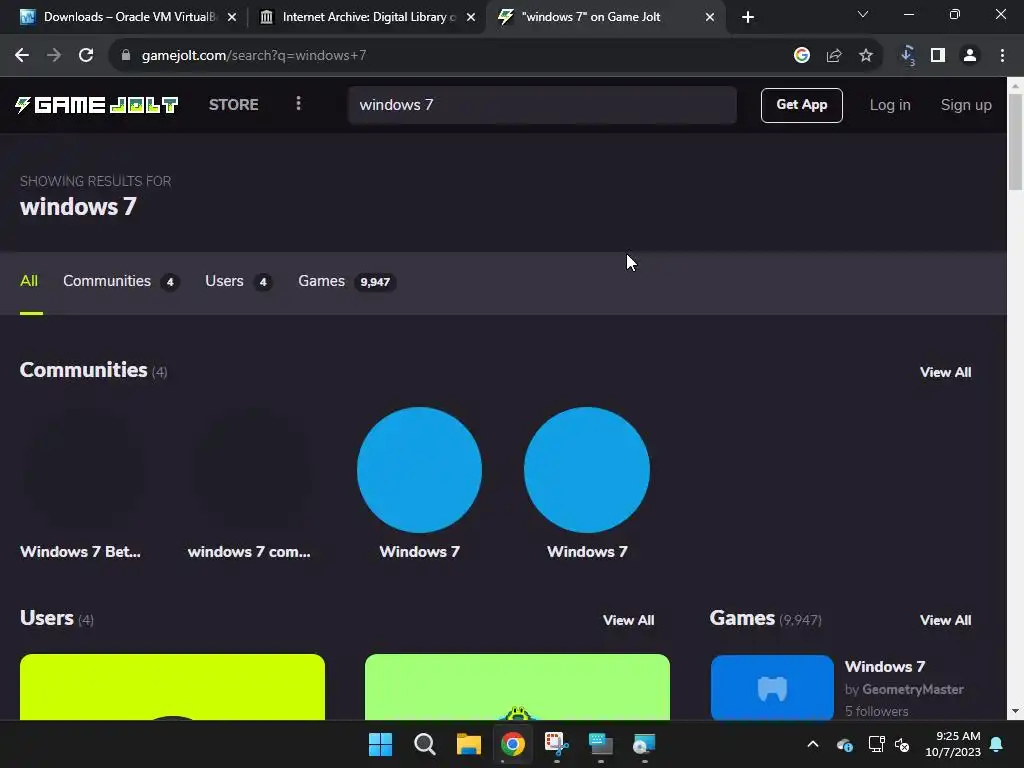Focus the Game Jolt search field
Screen dimensions: 1024x768
coord(542,105)
